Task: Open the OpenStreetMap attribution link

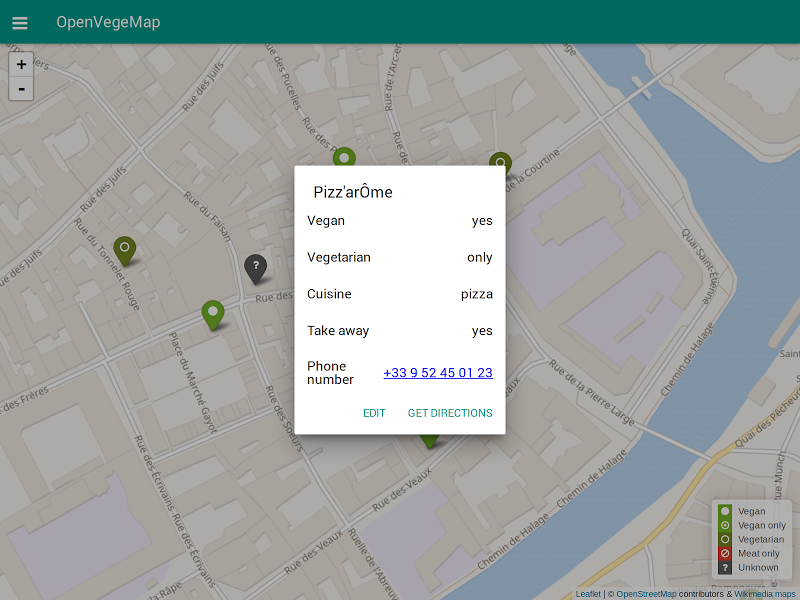Action: (x=646, y=594)
